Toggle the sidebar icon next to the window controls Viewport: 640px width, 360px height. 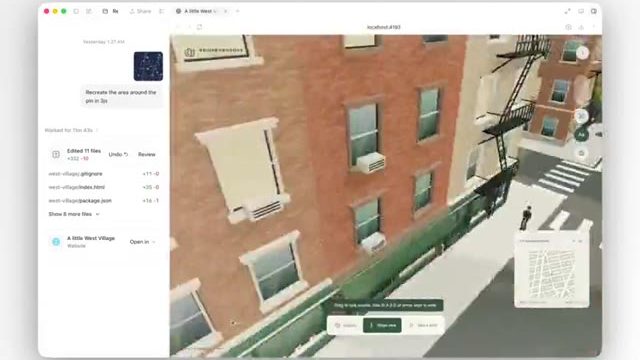click(x=76, y=11)
